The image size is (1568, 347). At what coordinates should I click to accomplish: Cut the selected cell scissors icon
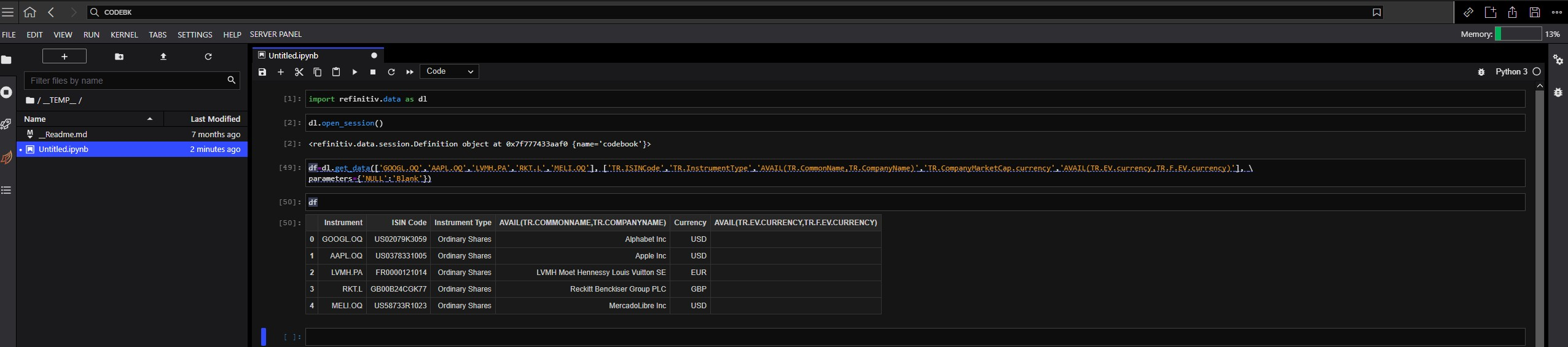click(299, 72)
